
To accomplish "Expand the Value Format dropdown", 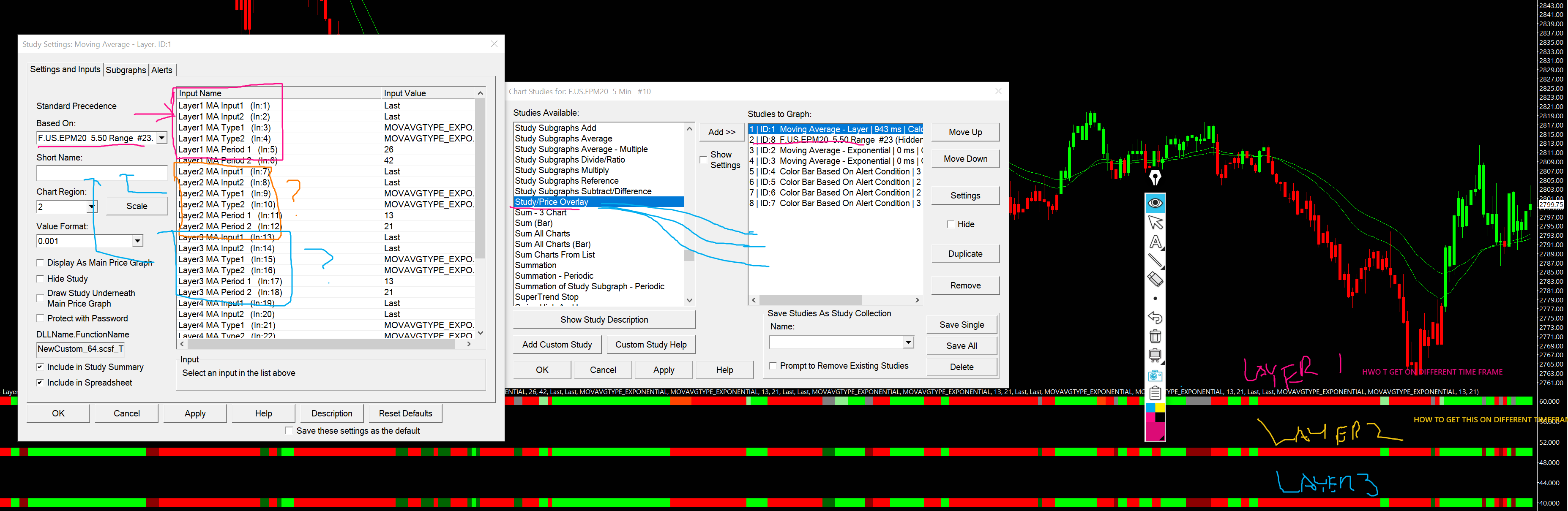I will click(x=137, y=241).
